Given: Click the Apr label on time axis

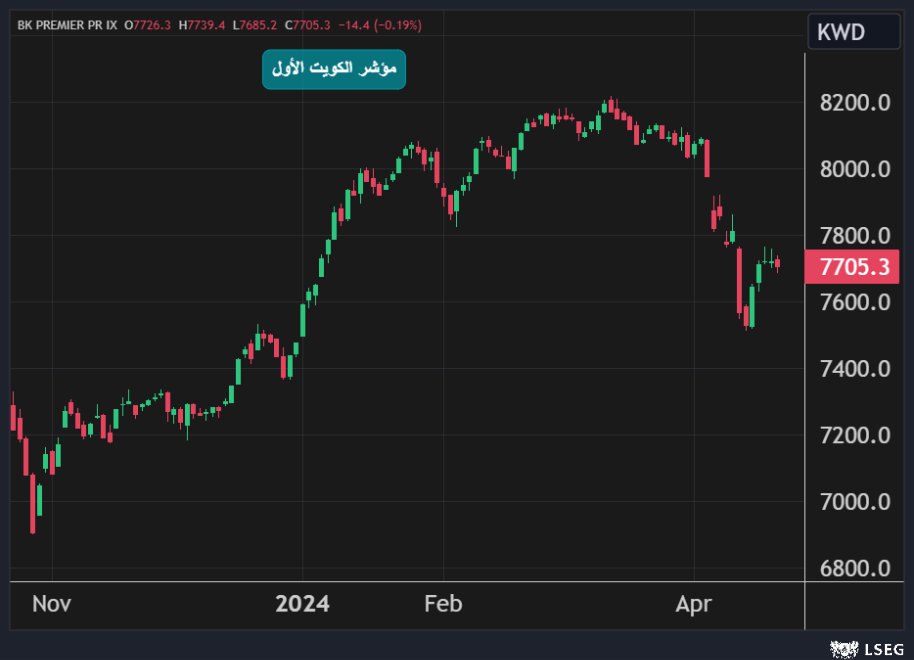Looking at the screenshot, I should coord(693,604).
